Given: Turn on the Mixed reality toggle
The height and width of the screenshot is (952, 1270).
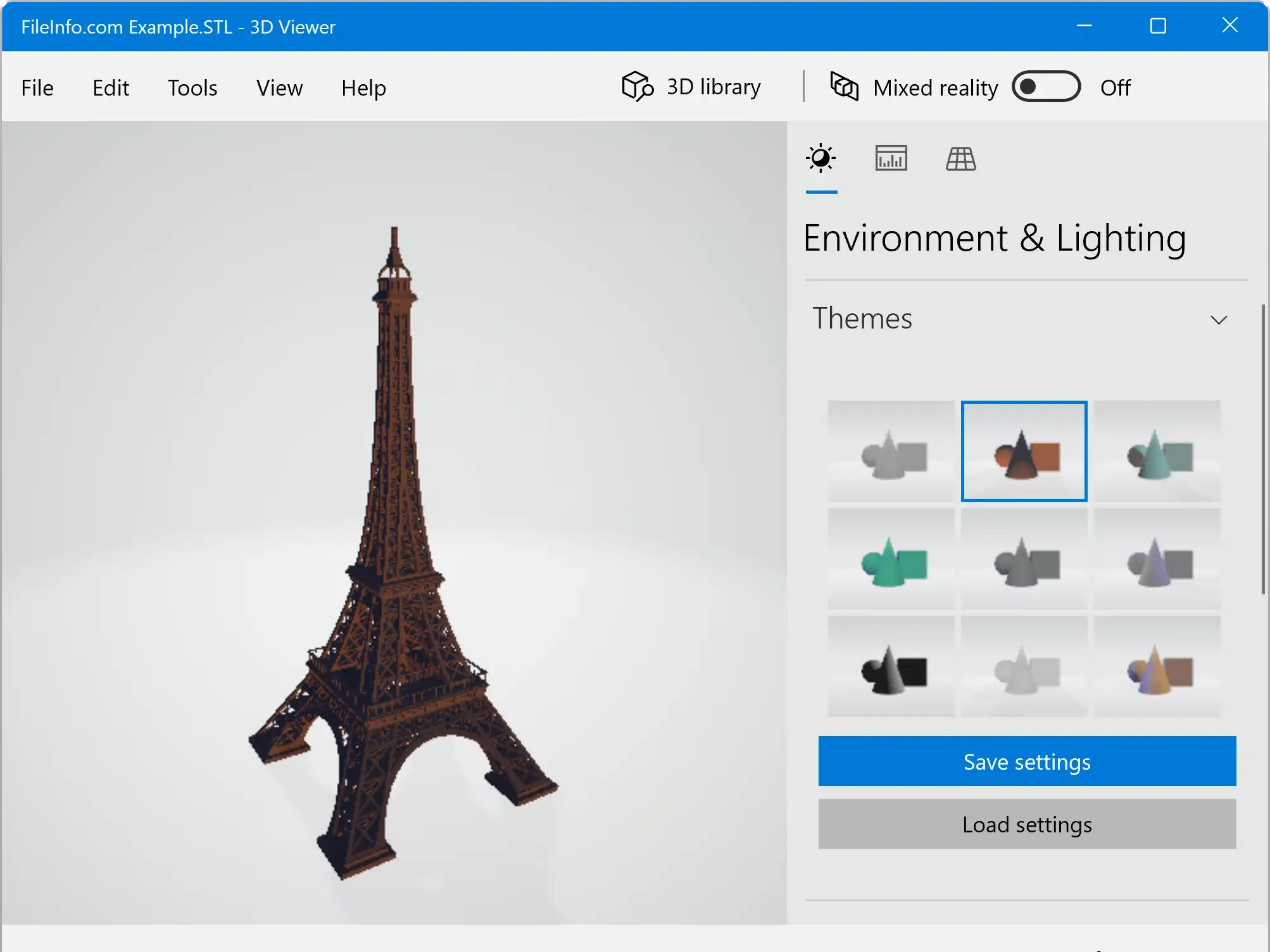Looking at the screenshot, I should pyautogui.click(x=1046, y=87).
